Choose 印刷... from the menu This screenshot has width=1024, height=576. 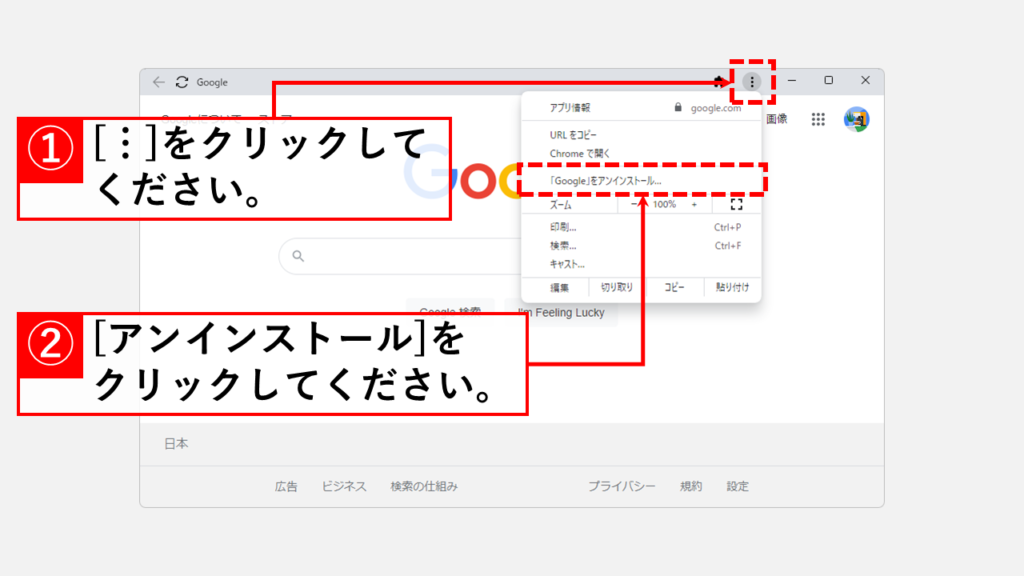tap(563, 227)
